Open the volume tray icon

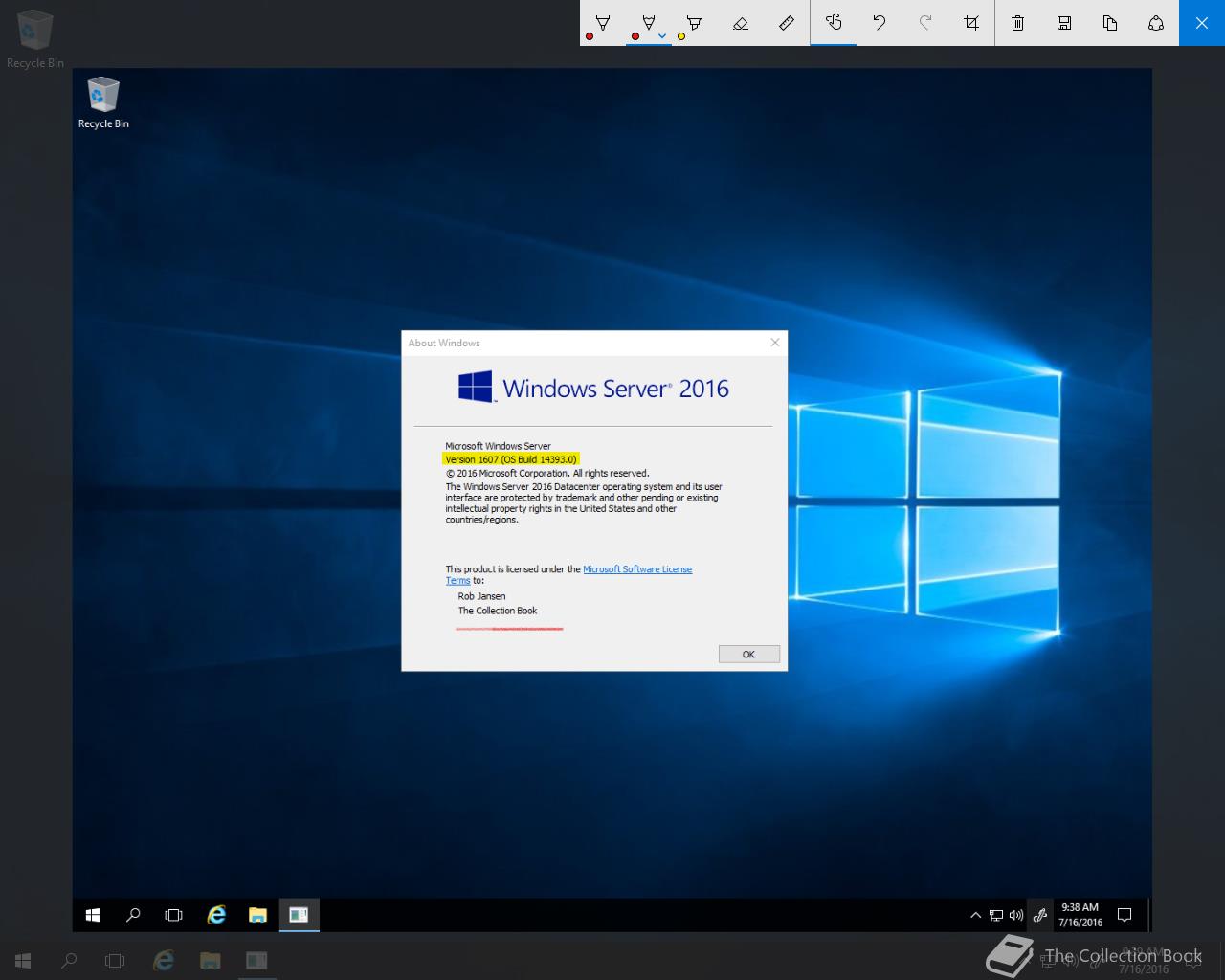[x=1015, y=915]
